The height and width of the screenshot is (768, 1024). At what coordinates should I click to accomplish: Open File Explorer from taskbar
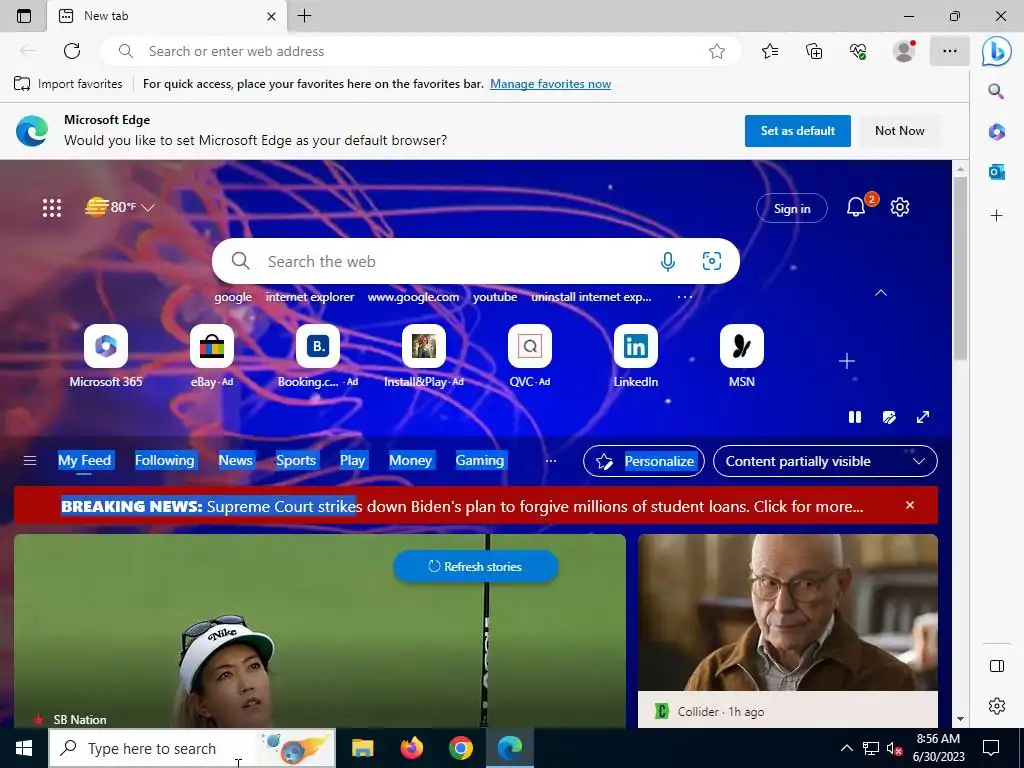362,748
